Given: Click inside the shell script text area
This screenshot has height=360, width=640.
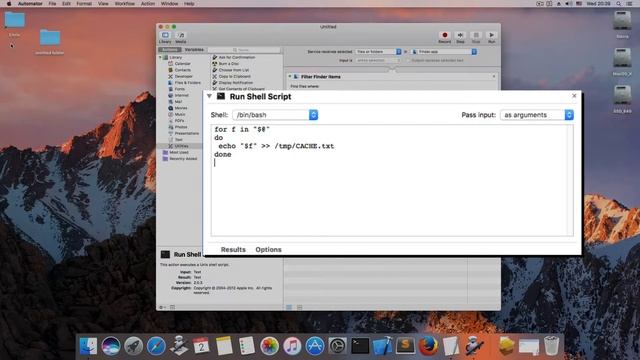Looking at the screenshot, I should [392, 180].
